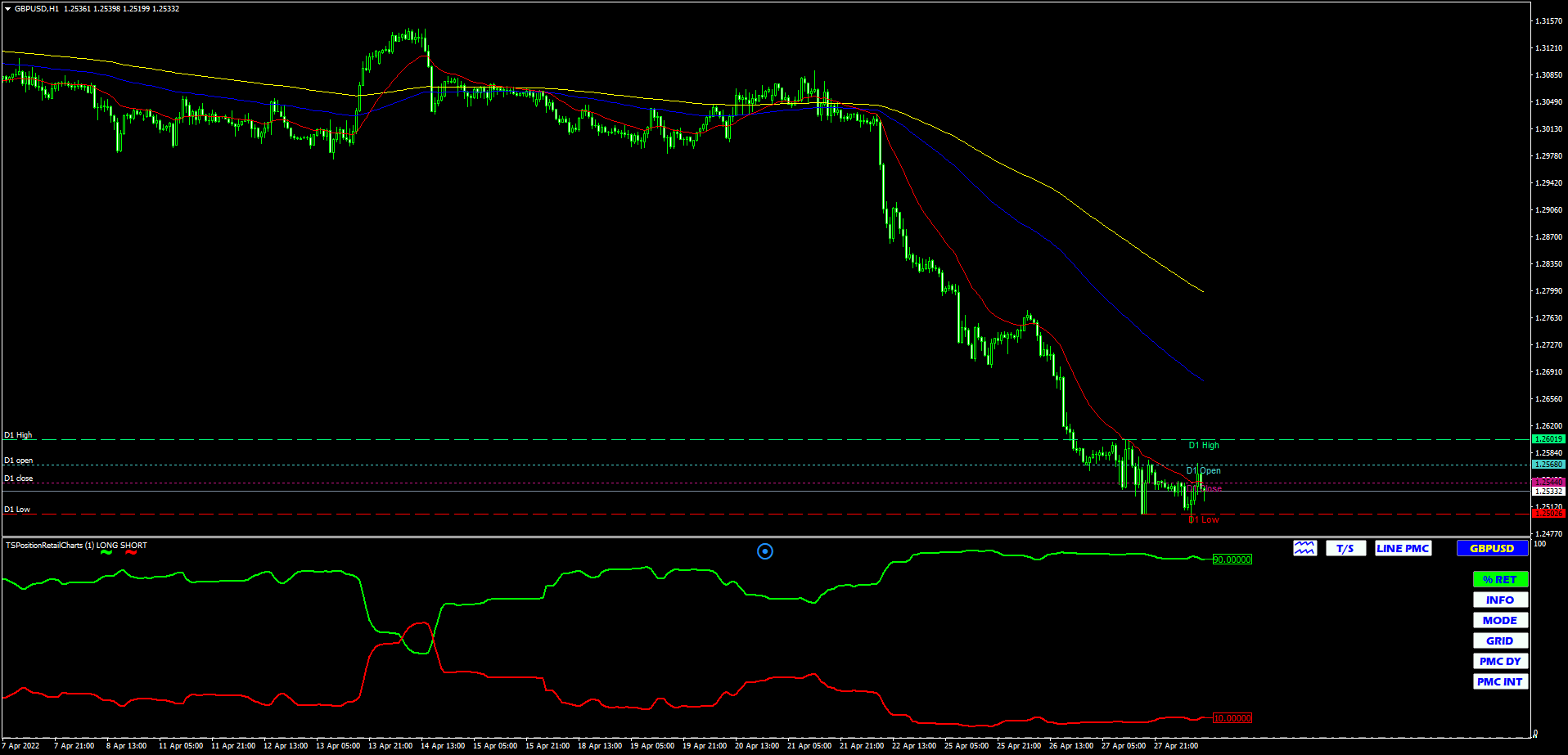Select the red 1.25026 price tag
This screenshot has width=1568, height=755.
[x=1548, y=514]
